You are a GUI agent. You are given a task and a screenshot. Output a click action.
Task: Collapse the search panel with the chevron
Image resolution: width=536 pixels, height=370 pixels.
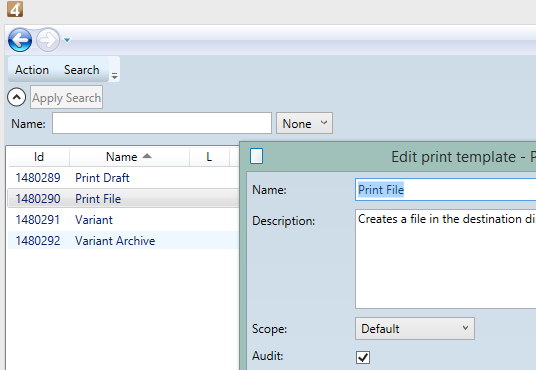(16, 97)
